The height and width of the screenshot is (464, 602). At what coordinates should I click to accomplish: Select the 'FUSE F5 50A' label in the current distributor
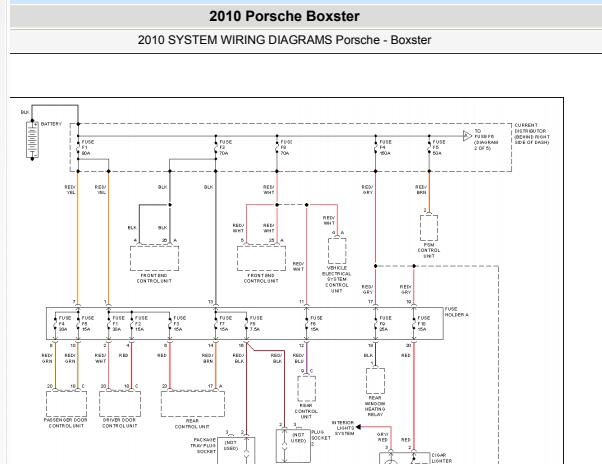coord(439,147)
